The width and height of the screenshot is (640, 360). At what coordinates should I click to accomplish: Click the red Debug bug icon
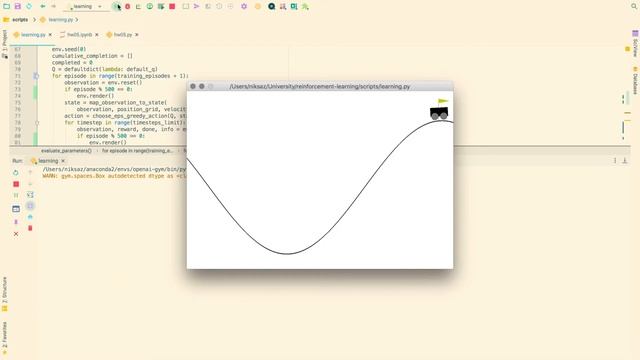tap(128, 7)
